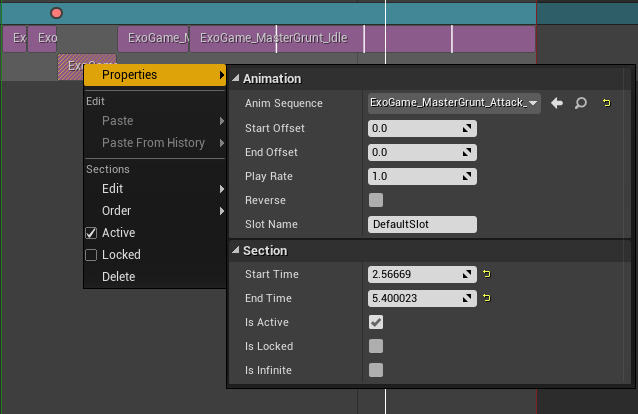This screenshot has height=414, width=638.
Task: Browse to Anim Sequence asset with magnifier
Action: tap(579, 103)
